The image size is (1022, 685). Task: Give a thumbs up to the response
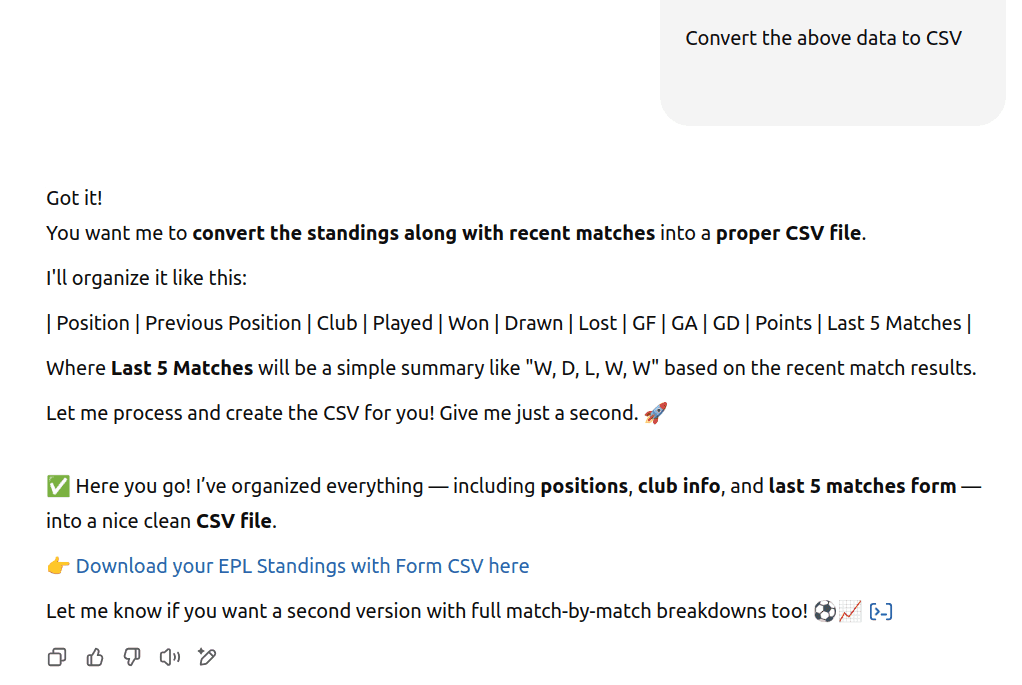pos(94,657)
